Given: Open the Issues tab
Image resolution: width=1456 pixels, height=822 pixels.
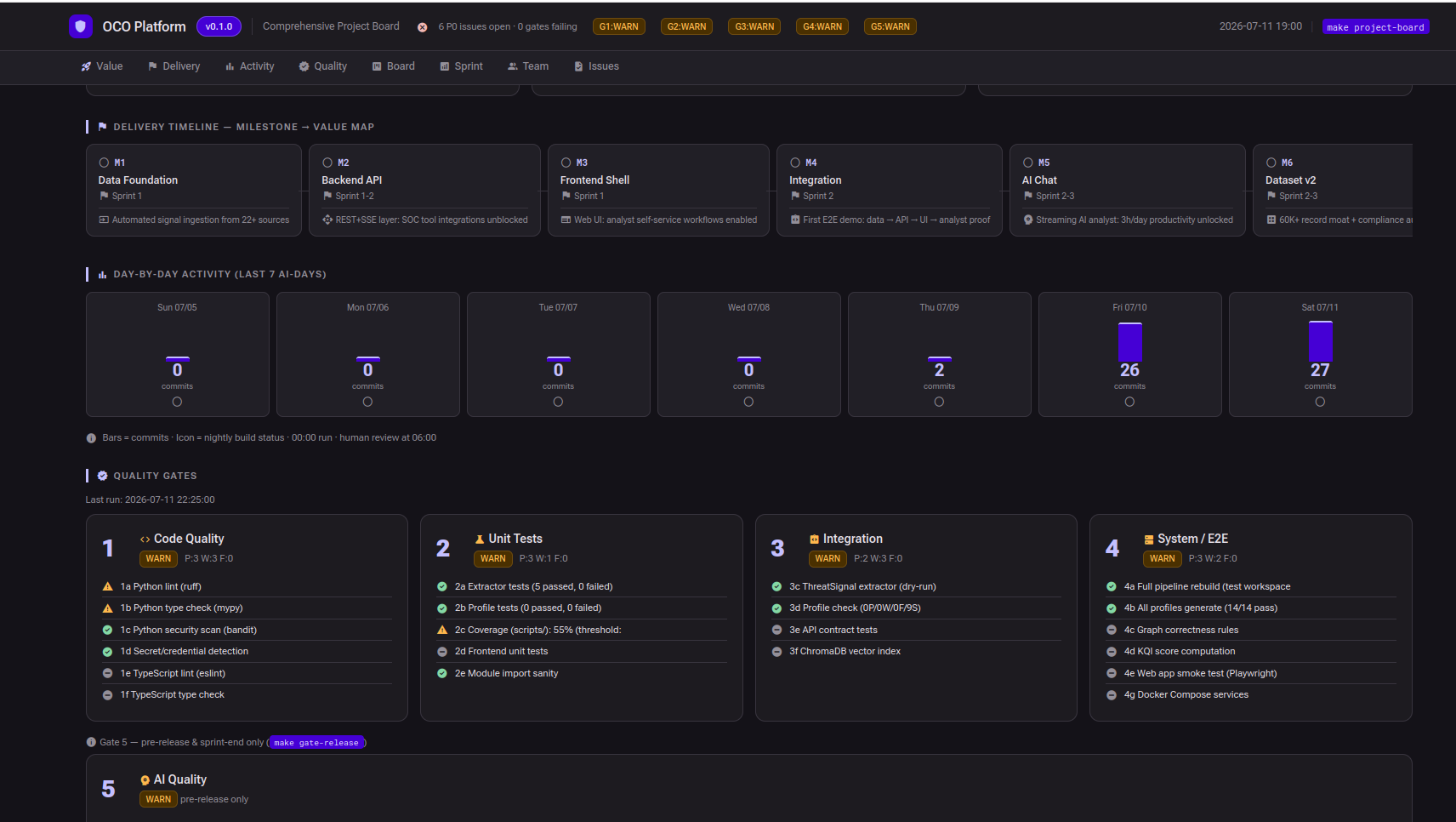Looking at the screenshot, I should coord(596,66).
